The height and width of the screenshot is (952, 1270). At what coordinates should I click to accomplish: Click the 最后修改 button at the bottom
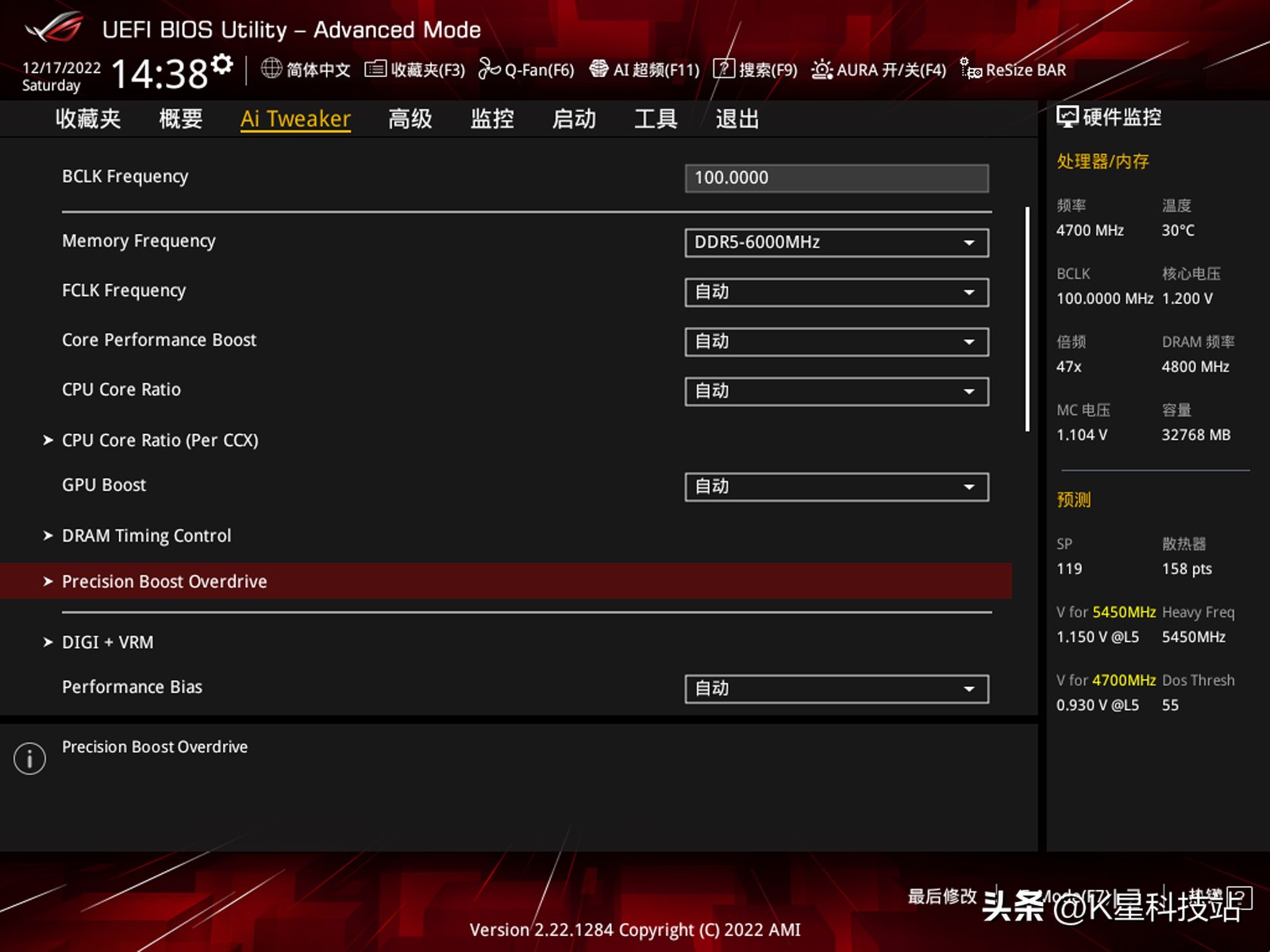coord(942,897)
